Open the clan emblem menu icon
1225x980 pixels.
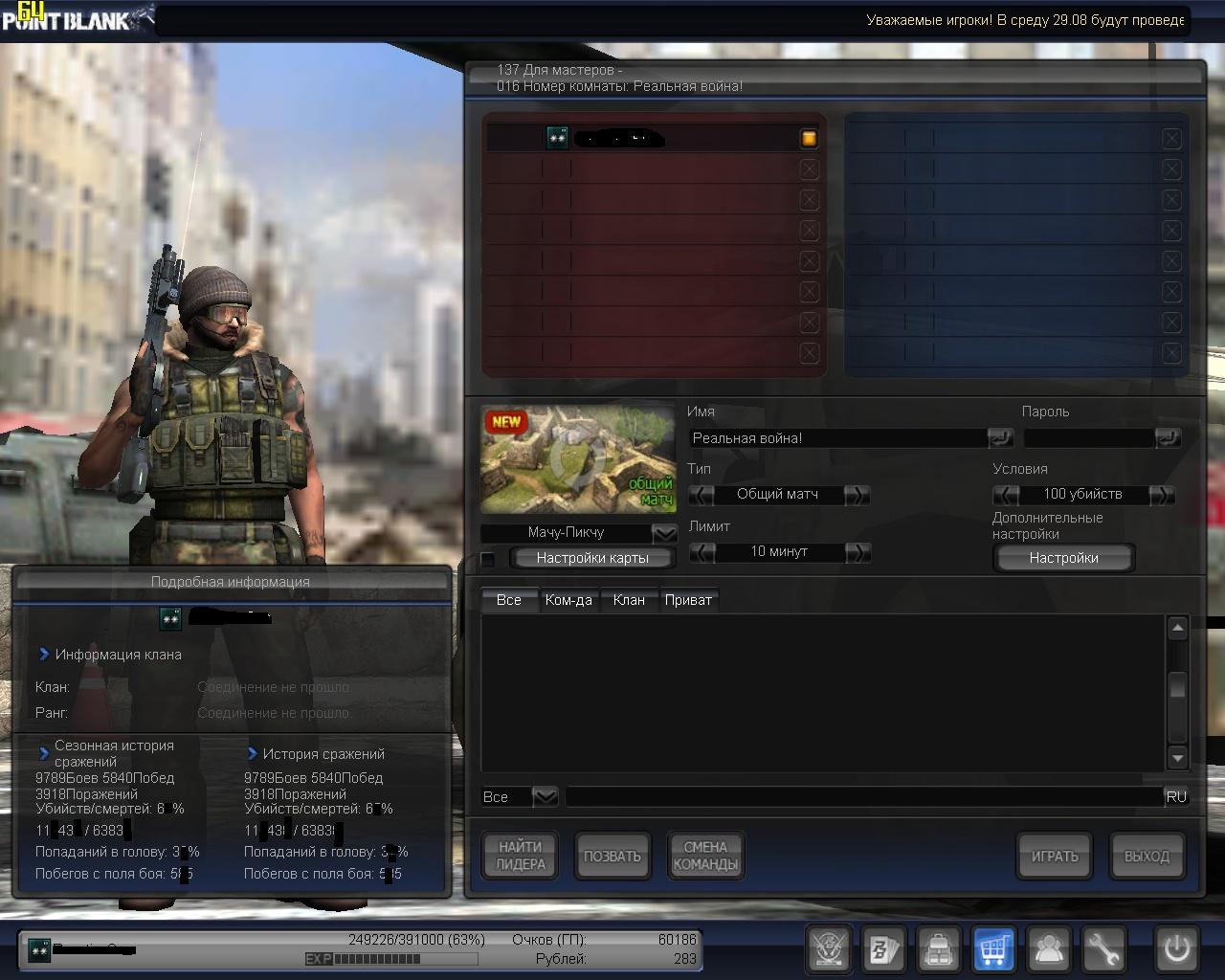pyautogui.click(x=827, y=949)
